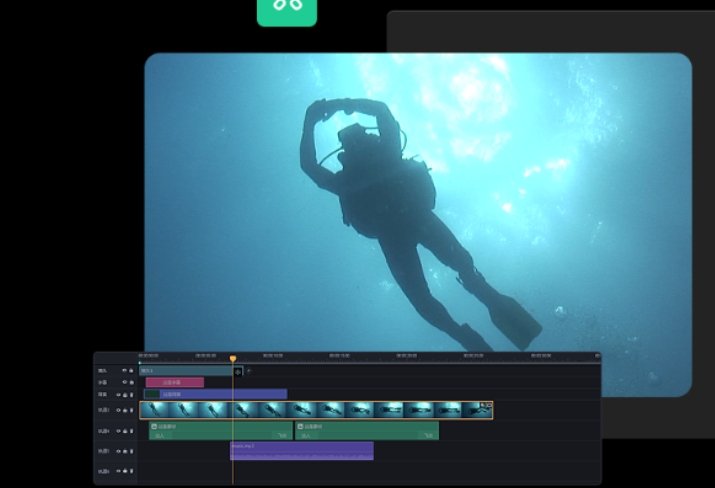Lock the track containing the pink clip
The width and height of the screenshot is (715, 488).
tap(131, 382)
